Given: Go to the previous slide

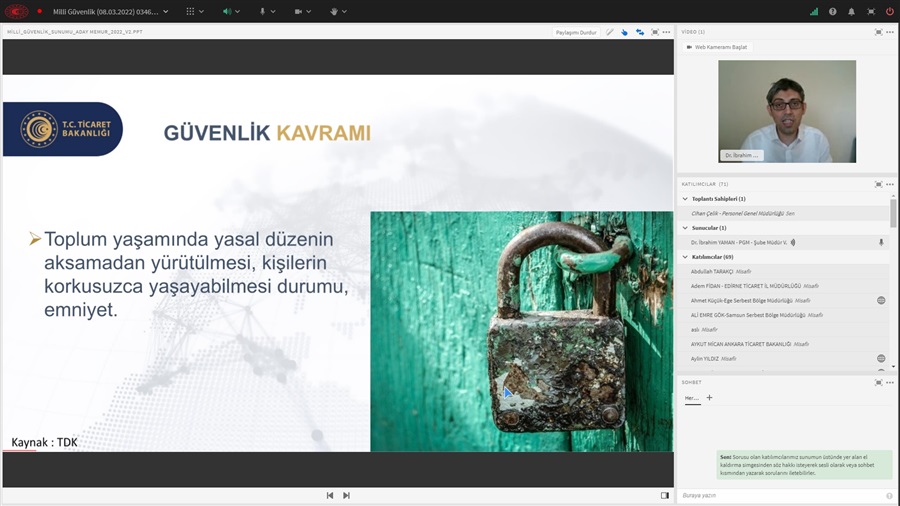Looking at the screenshot, I should [x=330, y=495].
